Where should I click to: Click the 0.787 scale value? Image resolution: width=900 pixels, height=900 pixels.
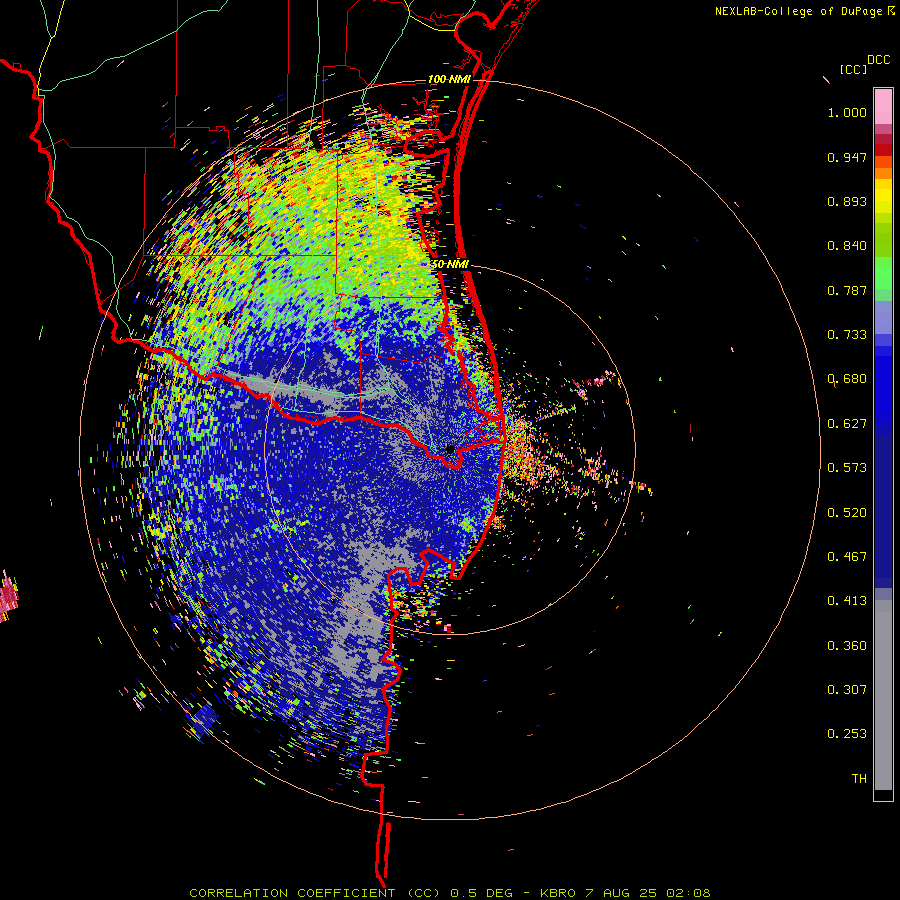[x=847, y=290]
